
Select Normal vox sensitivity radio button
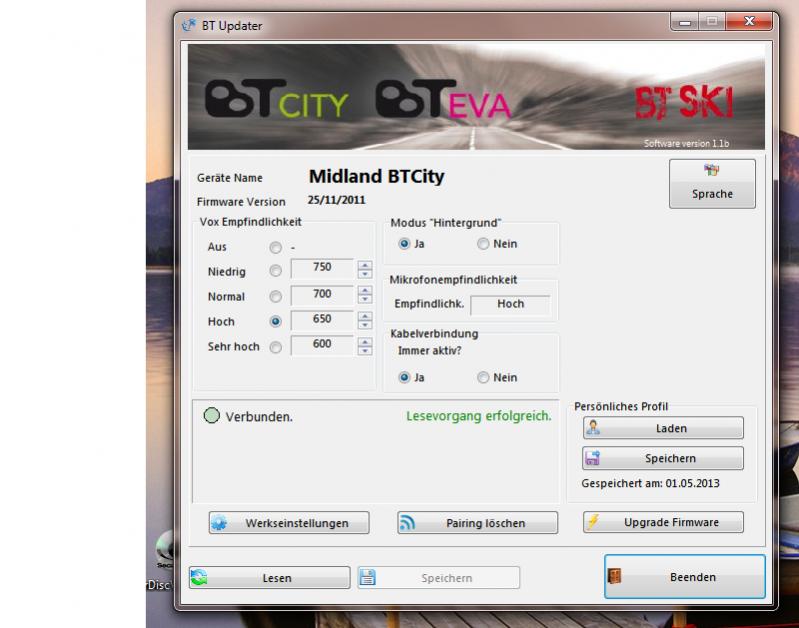(275, 296)
